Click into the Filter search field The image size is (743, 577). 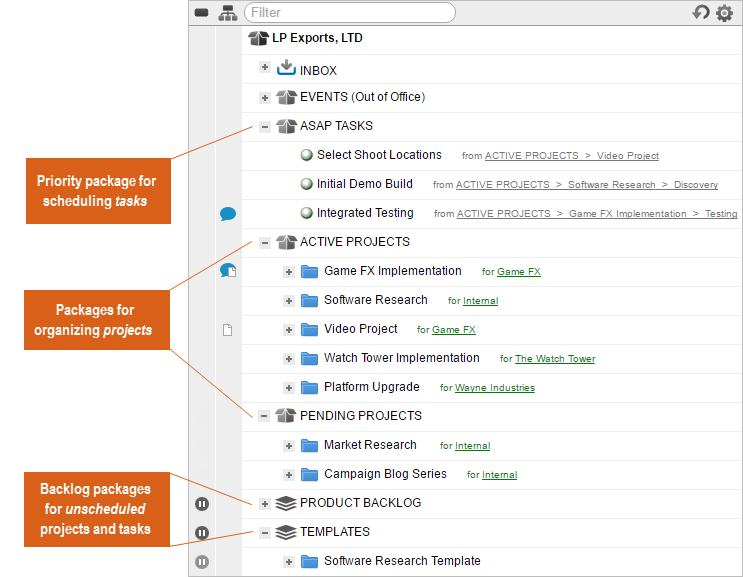(x=348, y=13)
